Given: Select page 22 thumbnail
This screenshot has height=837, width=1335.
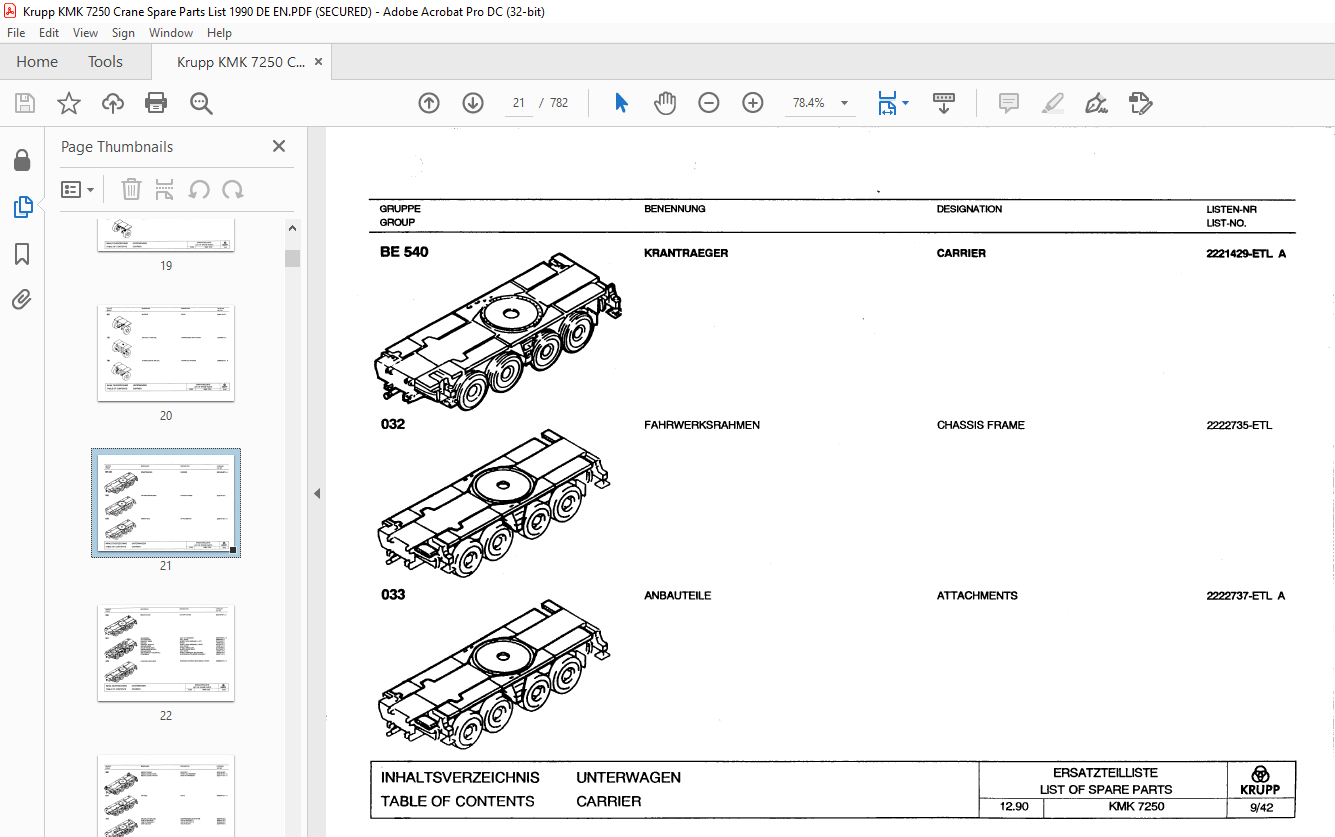Looking at the screenshot, I should coord(166,653).
